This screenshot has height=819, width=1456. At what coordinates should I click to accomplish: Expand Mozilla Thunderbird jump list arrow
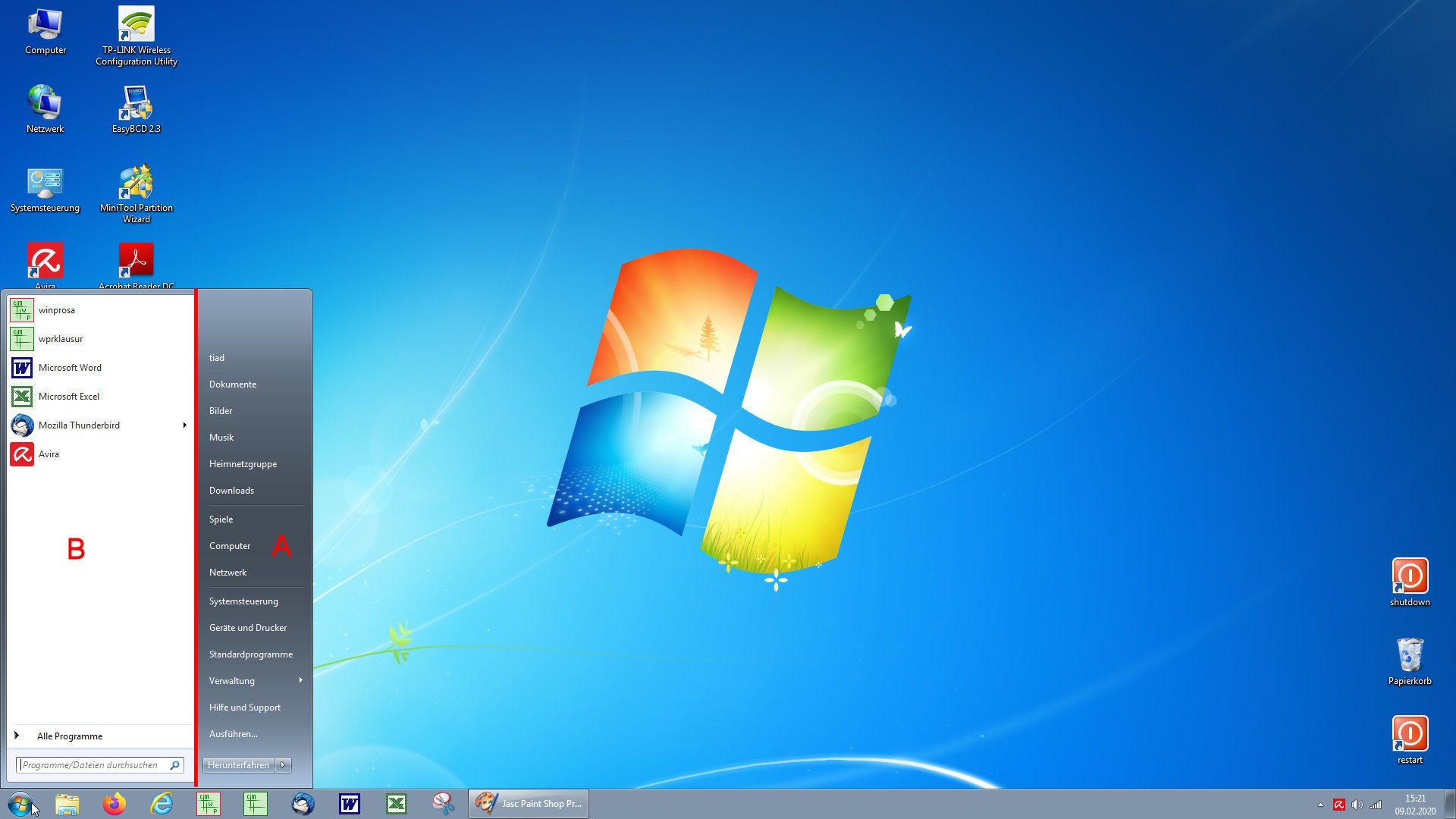pos(184,425)
